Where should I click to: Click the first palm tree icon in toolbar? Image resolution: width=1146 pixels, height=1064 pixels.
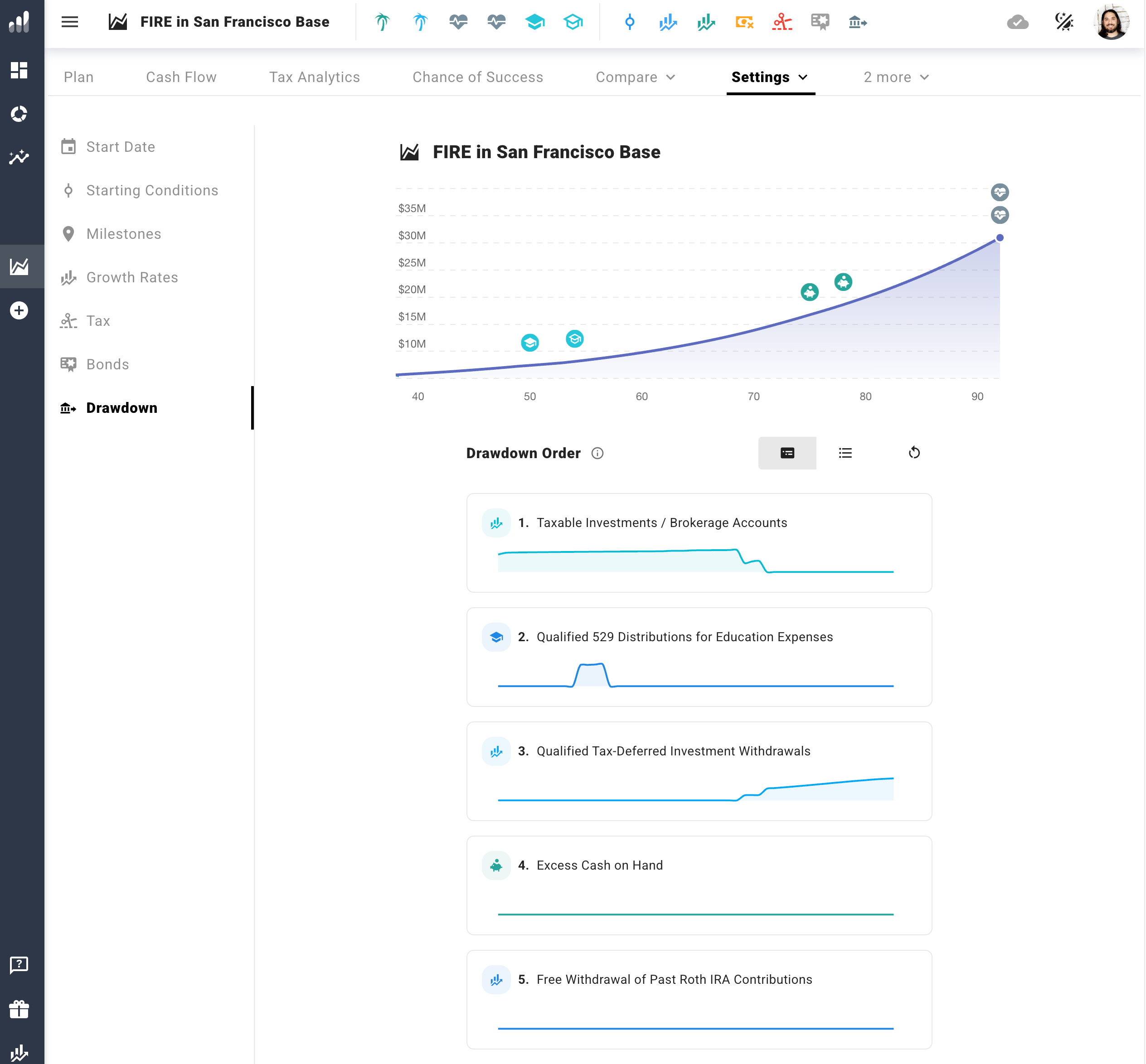click(382, 22)
